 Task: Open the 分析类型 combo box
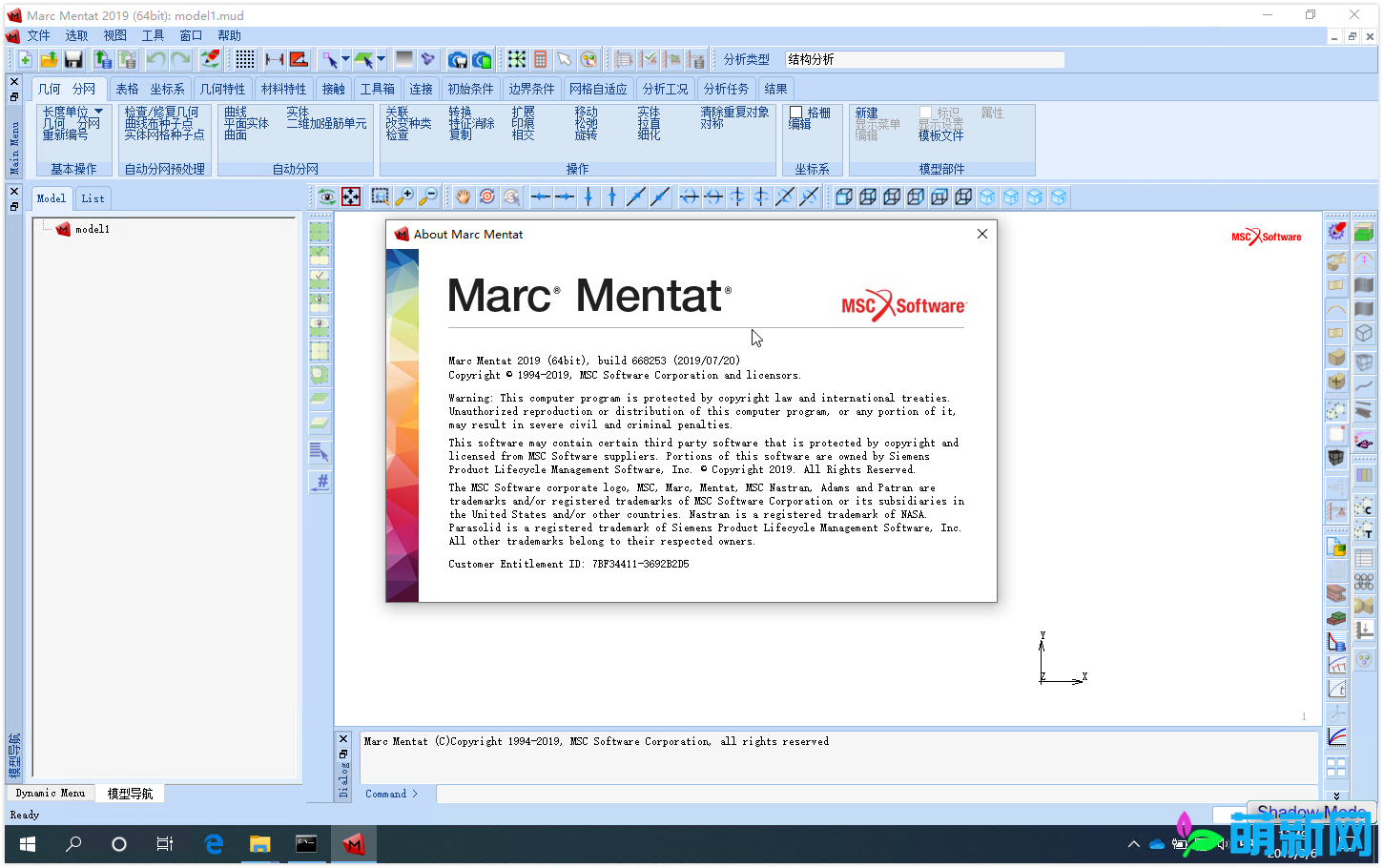pos(924,59)
